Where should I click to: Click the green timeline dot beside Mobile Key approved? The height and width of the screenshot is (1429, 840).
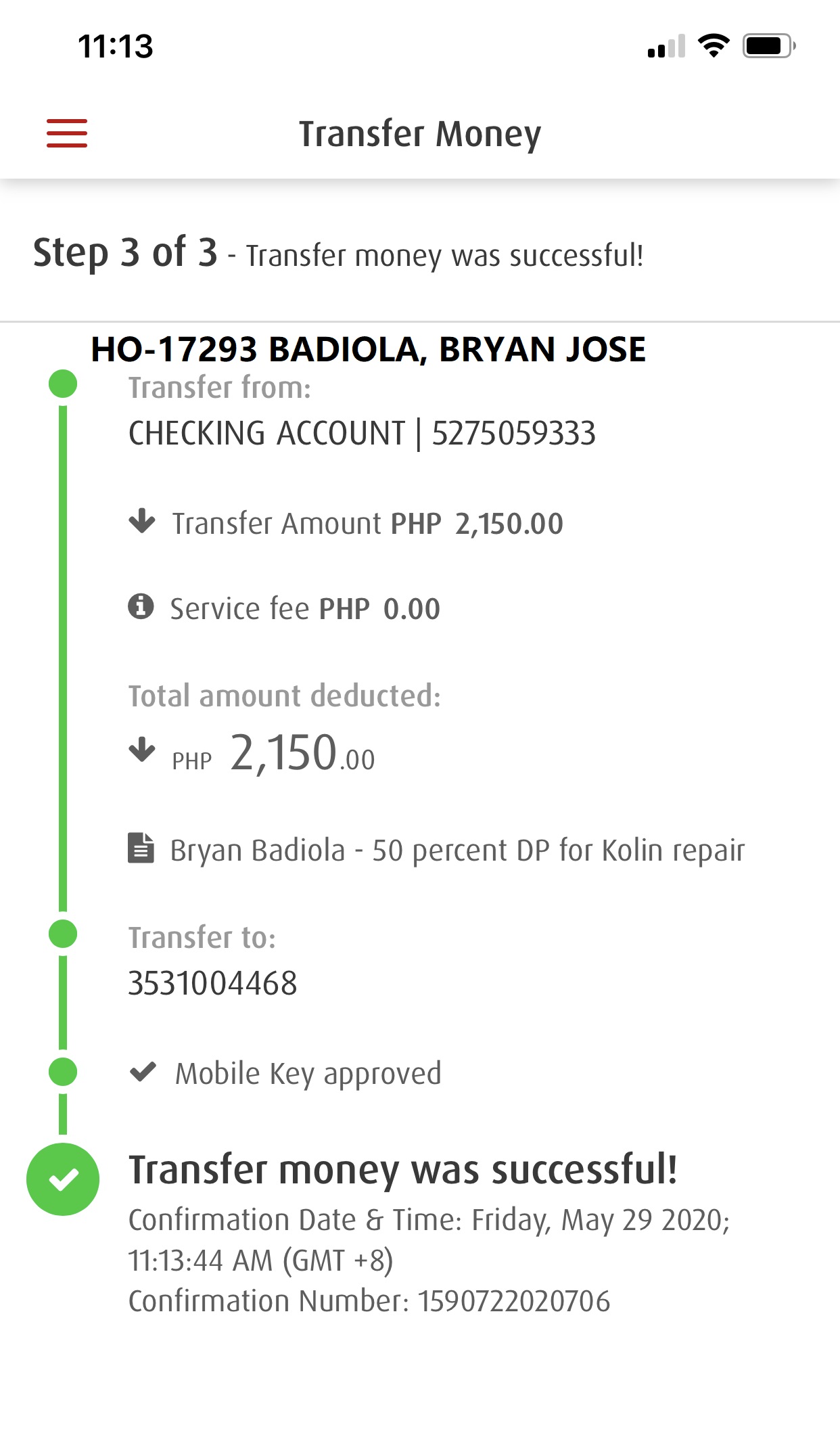pos(63,1072)
